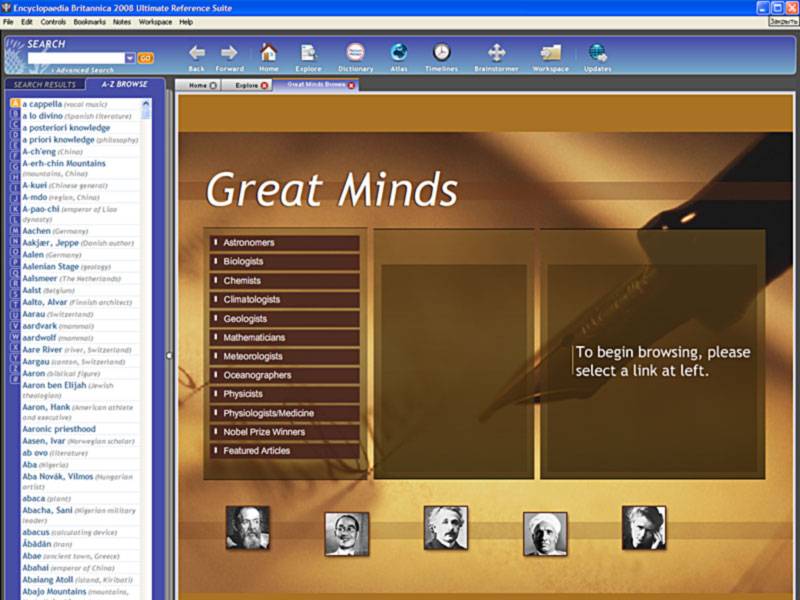Expand the Oceanographers category
Viewport: 800px width, 600px height.
coord(285,376)
